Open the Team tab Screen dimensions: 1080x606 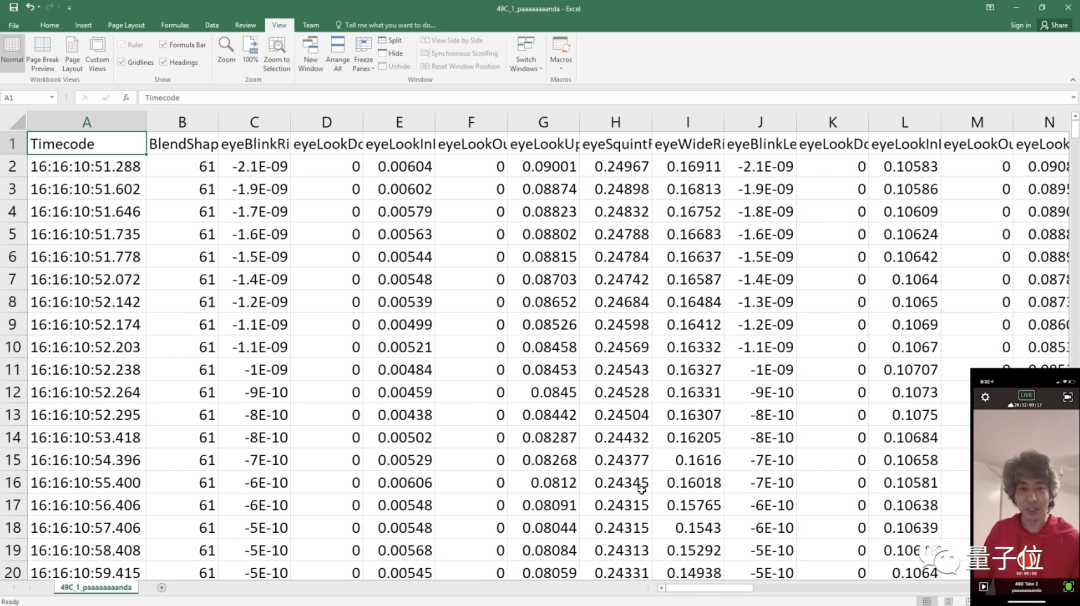[x=311, y=25]
